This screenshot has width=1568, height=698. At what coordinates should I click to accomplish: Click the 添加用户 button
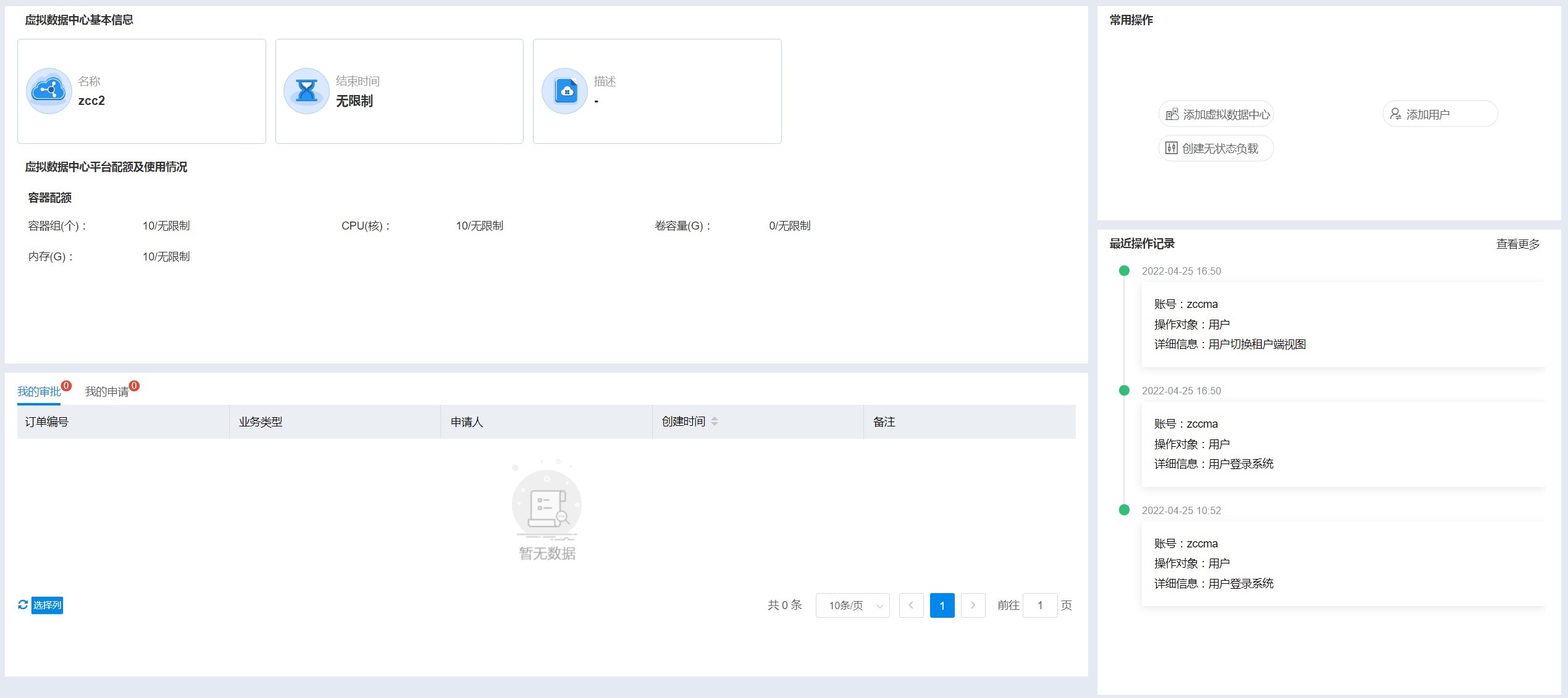click(x=1440, y=114)
